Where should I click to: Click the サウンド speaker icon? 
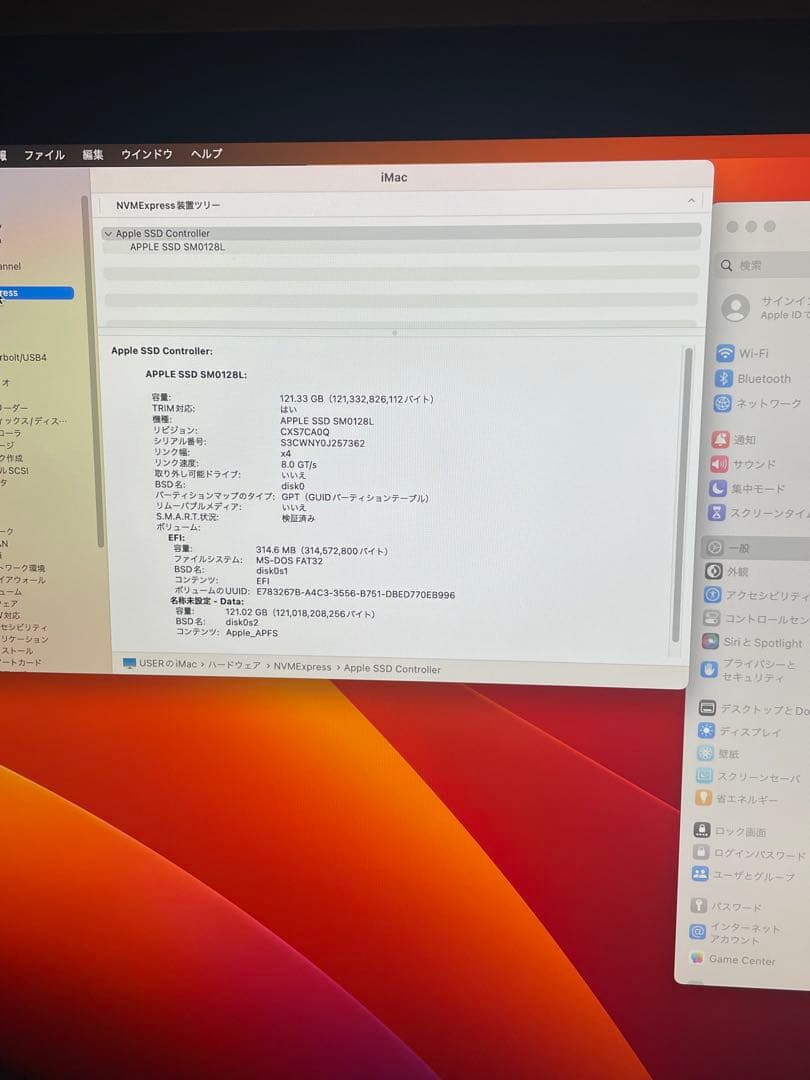coord(719,464)
